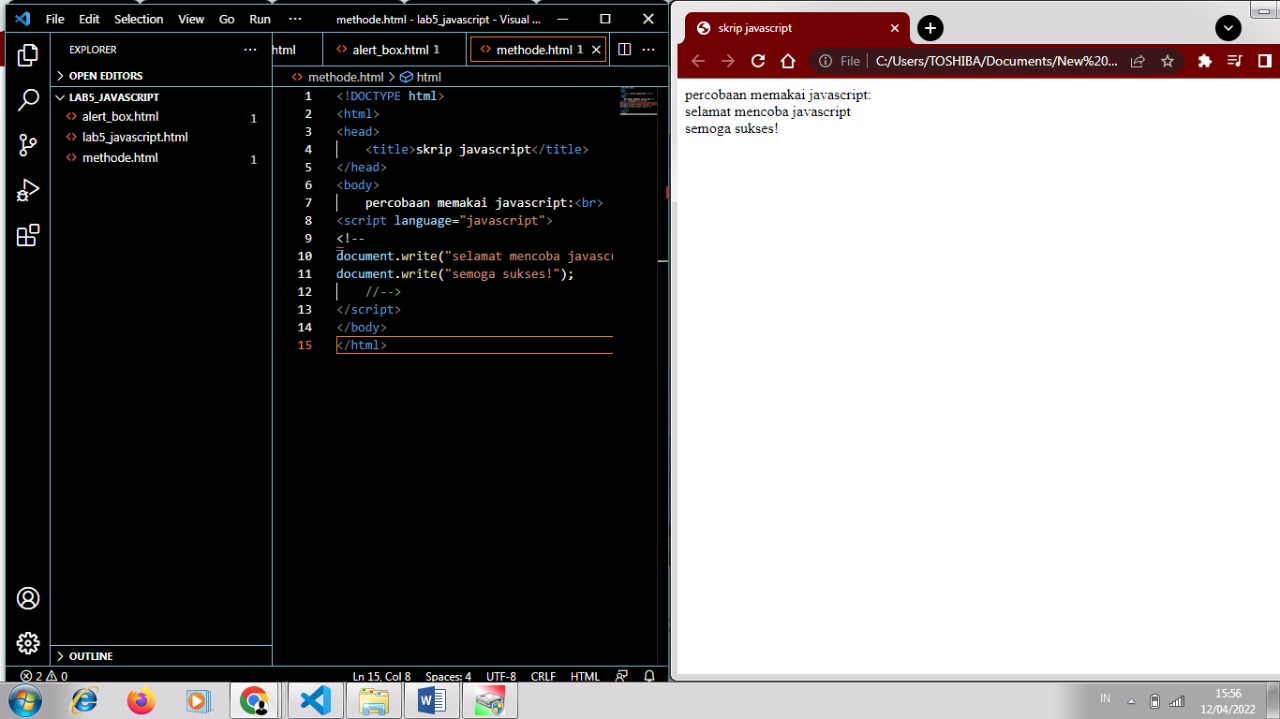The image size is (1280, 719).
Task: Open the Manage settings gear icon
Action: (27, 643)
